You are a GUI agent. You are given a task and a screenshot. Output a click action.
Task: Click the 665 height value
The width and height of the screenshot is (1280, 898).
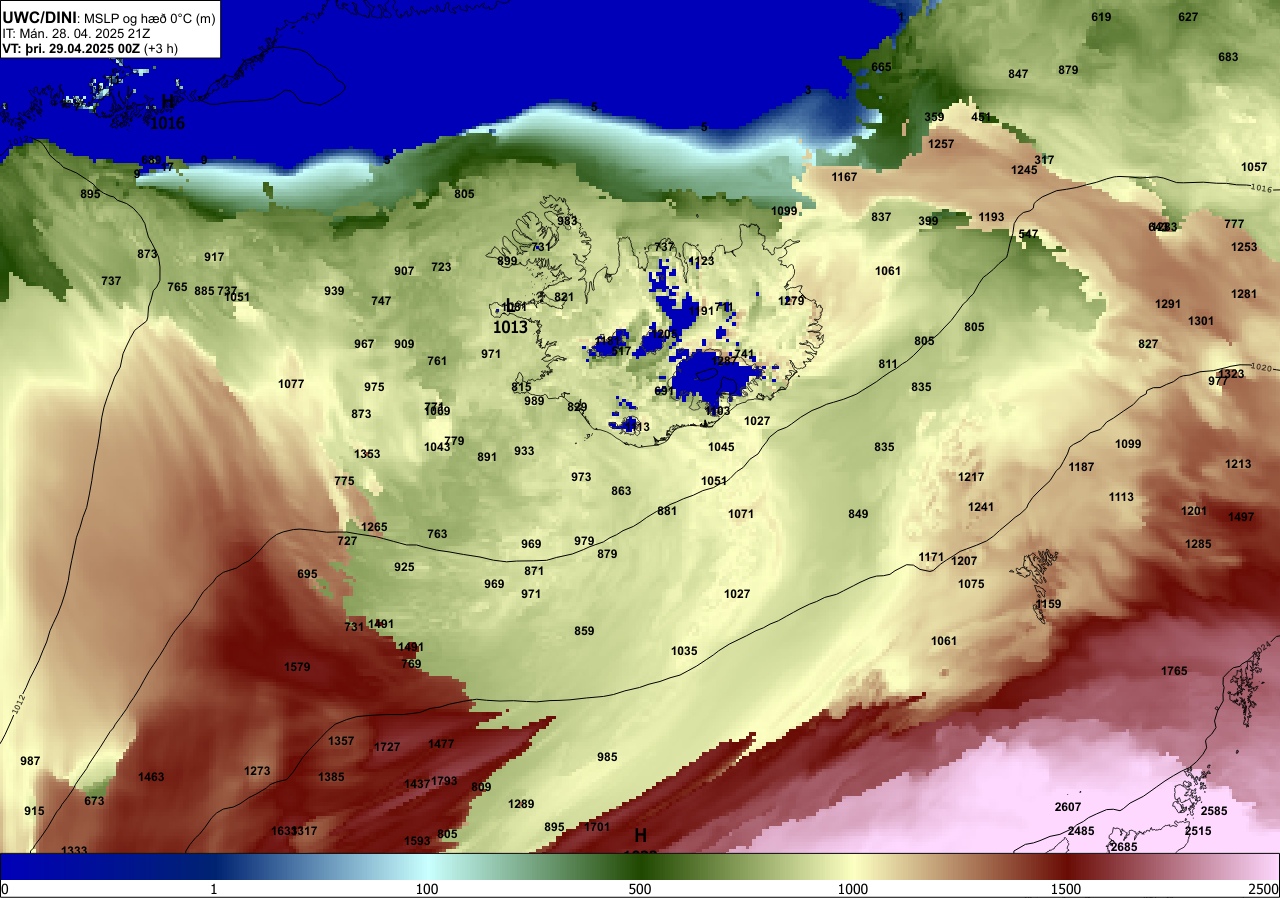[881, 67]
